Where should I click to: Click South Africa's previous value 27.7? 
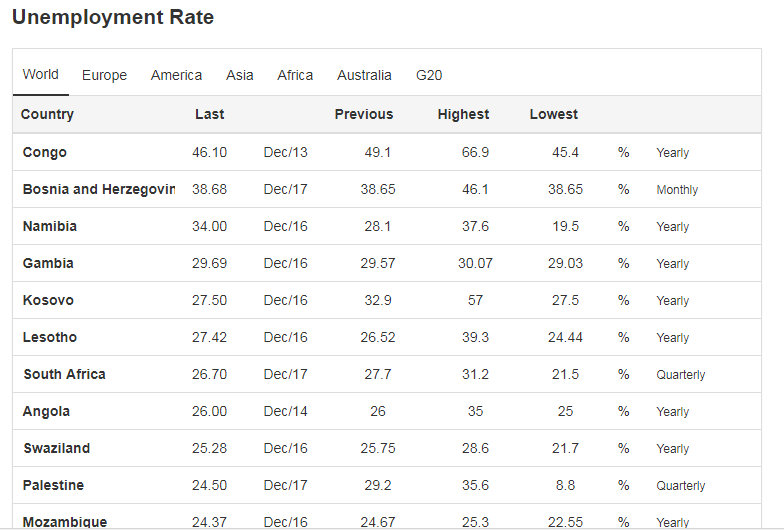(378, 374)
